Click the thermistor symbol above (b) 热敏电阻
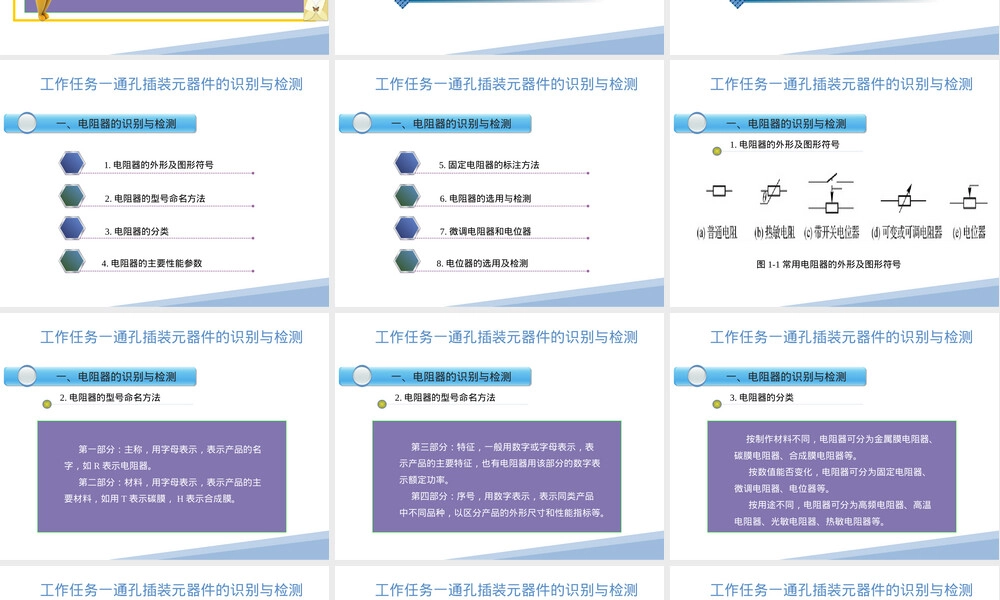1000x600 pixels. tap(773, 191)
